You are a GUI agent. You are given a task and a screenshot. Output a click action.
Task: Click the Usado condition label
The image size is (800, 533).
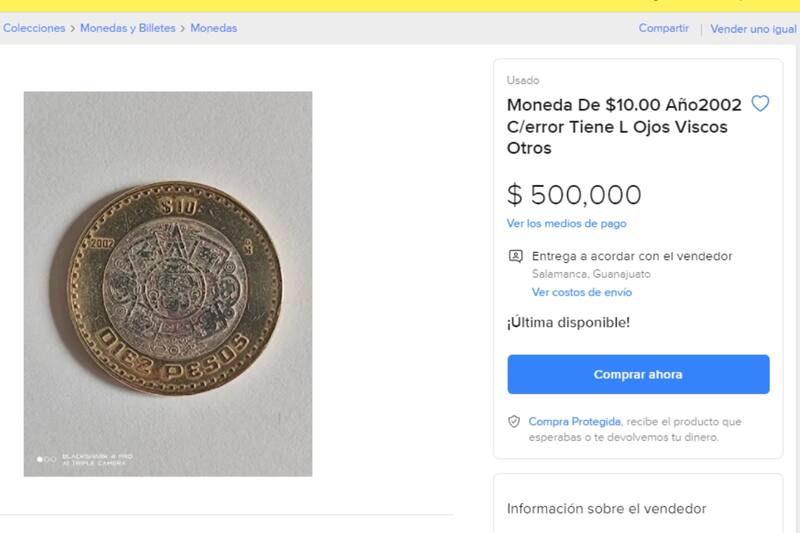pyautogui.click(x=523, y=80)
